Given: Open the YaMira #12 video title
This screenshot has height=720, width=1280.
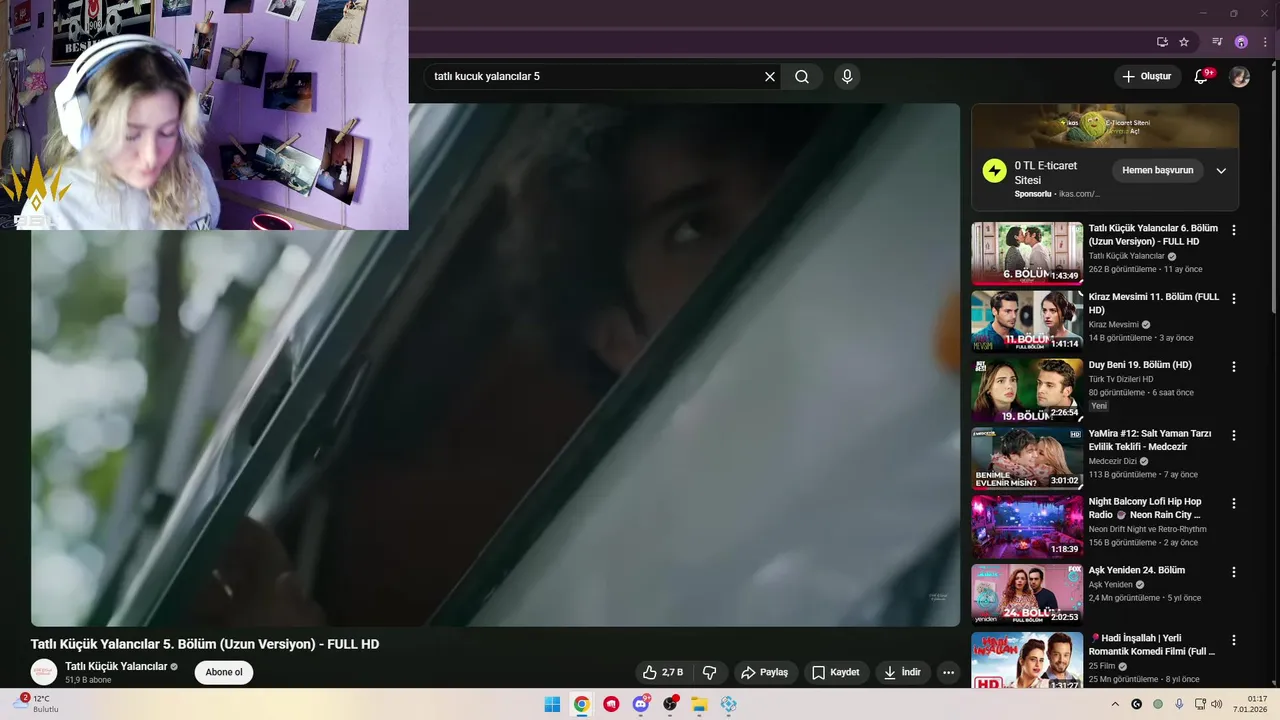Looking at the screenshot, I should tap(1150, 440).
